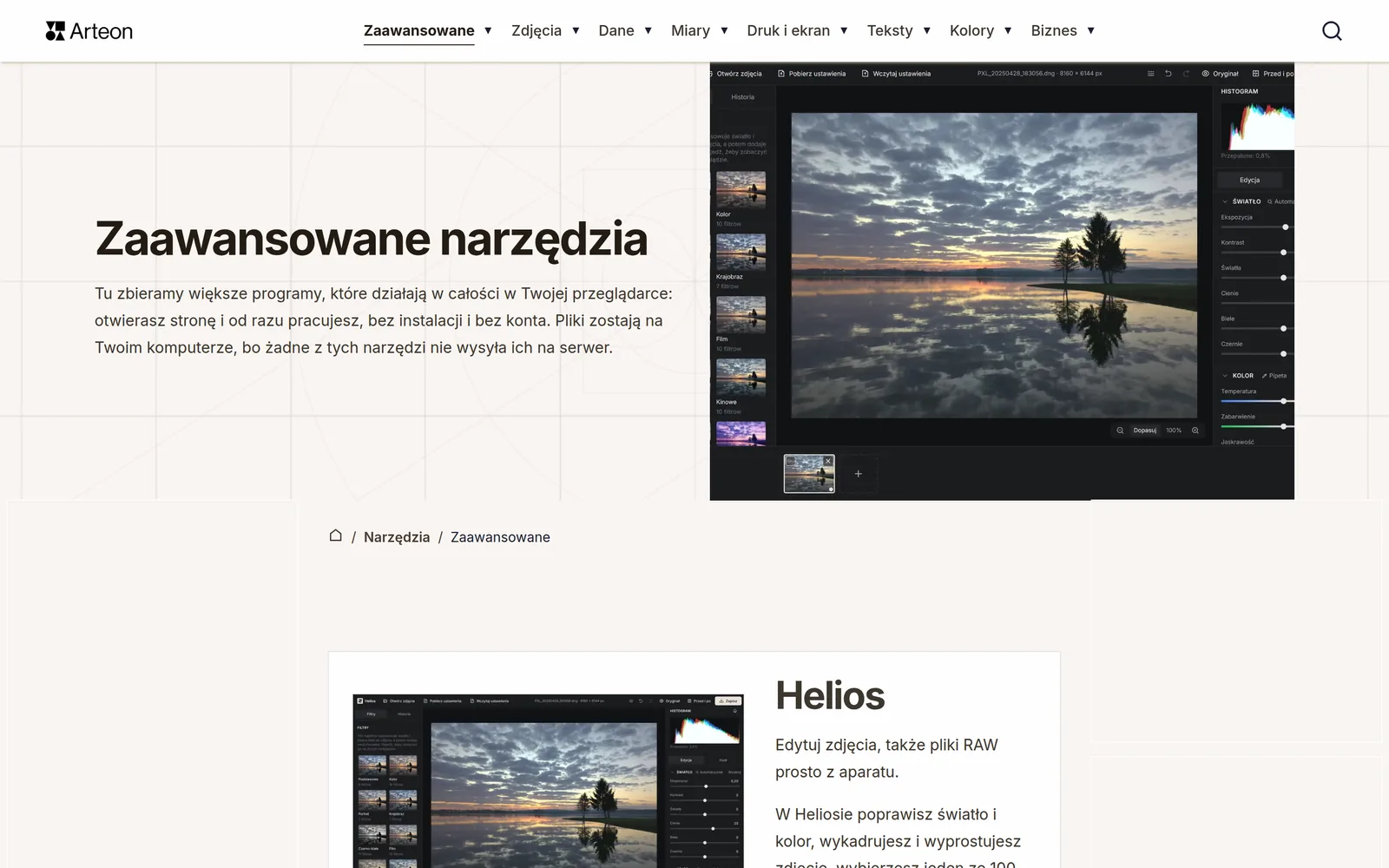Expand the arrow next to Druk i ekran
1389x868 pixels.
pos(844,30)
